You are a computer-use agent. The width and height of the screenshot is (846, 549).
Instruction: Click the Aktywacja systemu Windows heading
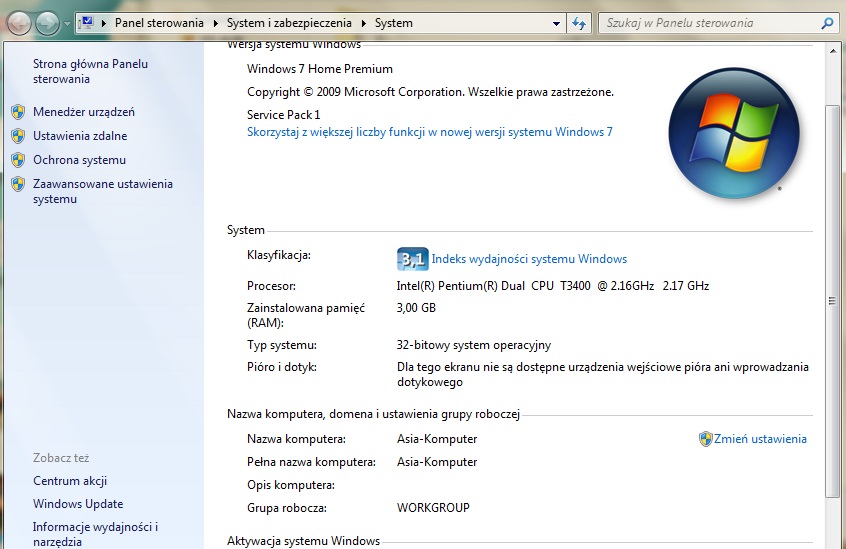tap(303, 541)
